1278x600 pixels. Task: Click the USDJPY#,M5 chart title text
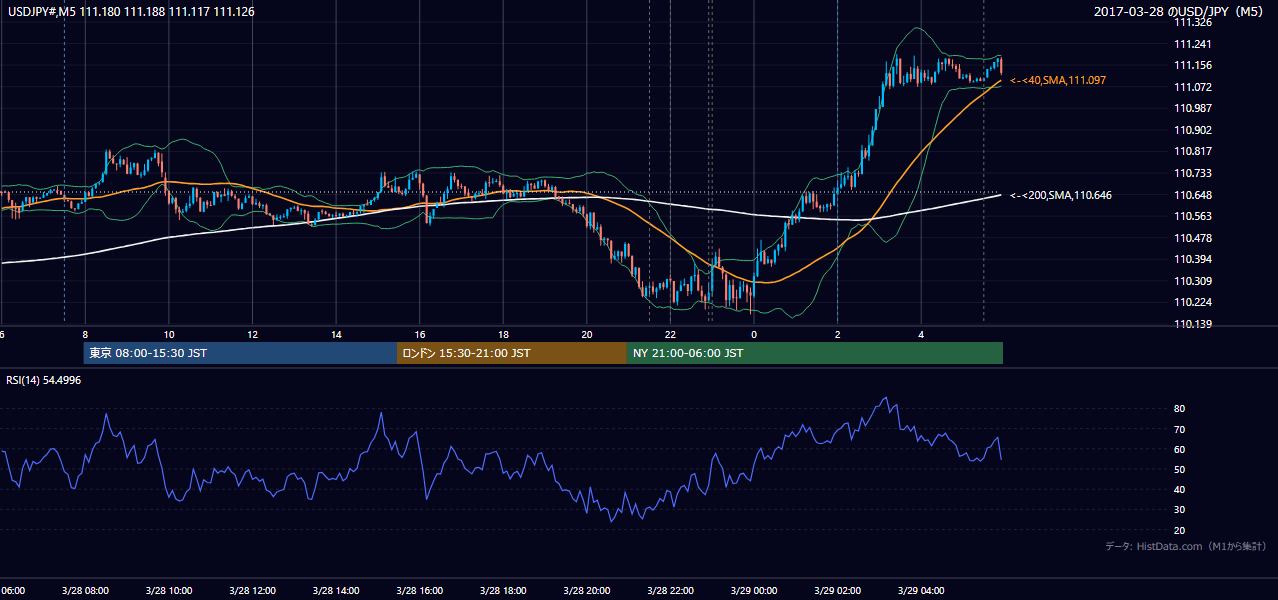click(131, 11)
